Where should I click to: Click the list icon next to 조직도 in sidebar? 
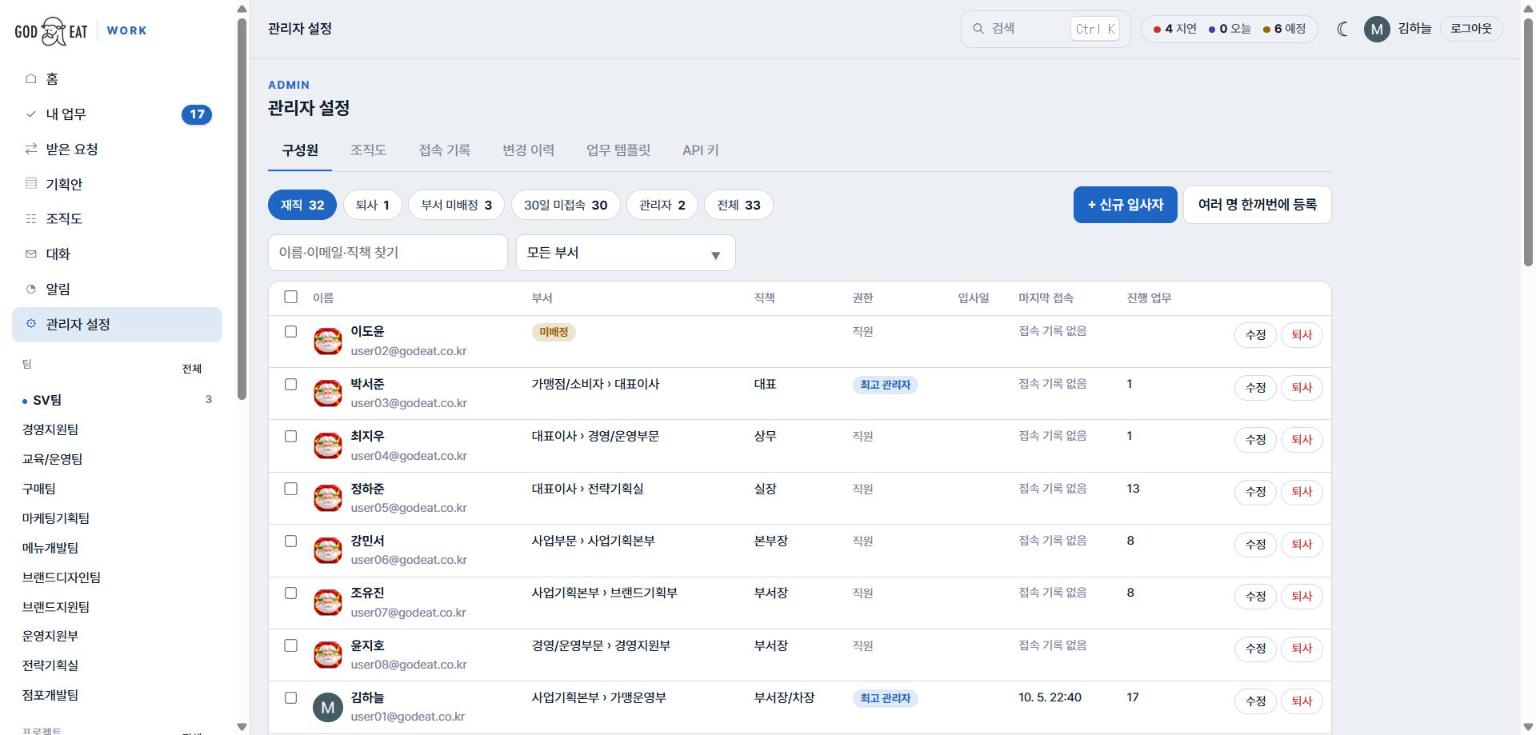pos(30,219)
